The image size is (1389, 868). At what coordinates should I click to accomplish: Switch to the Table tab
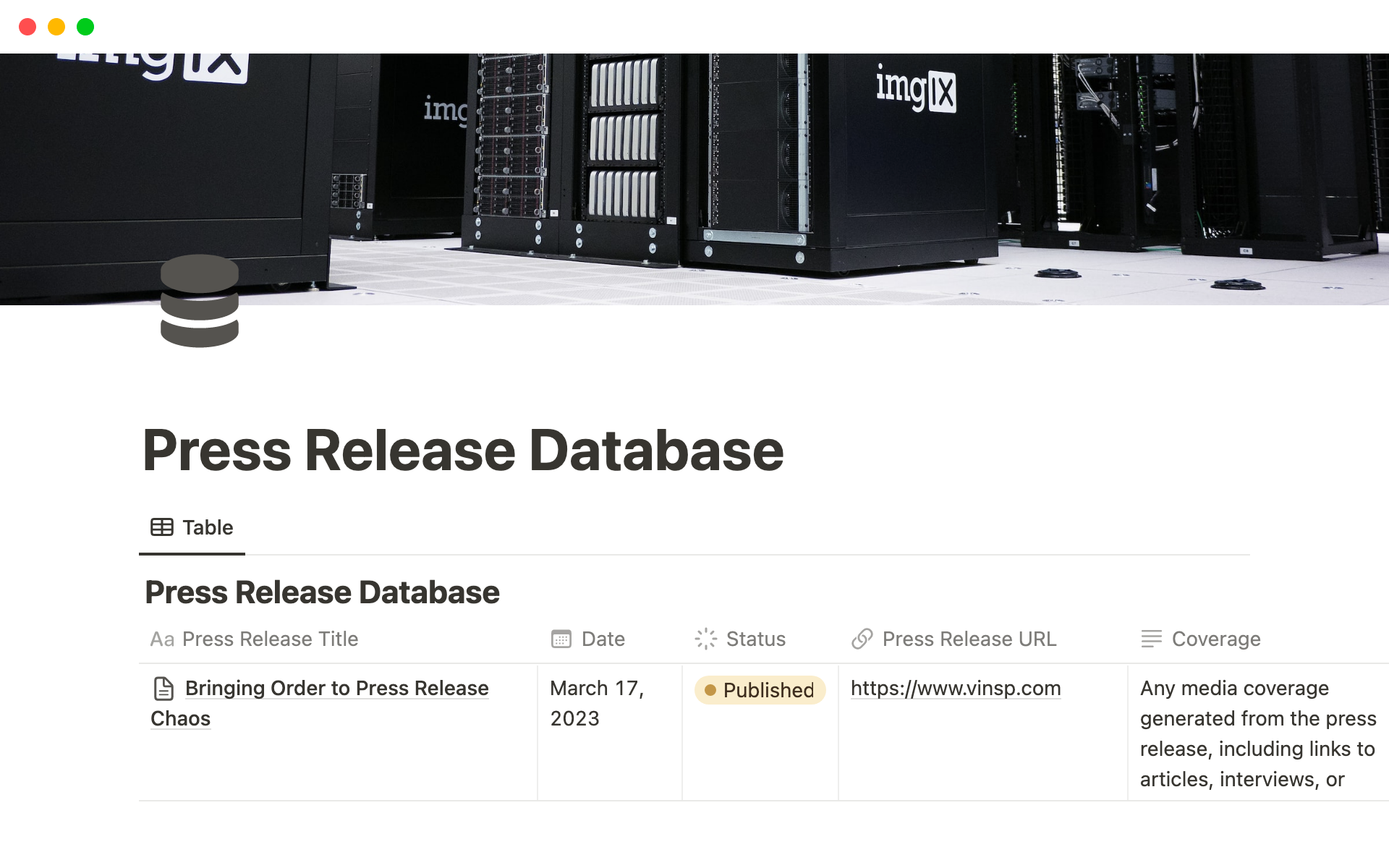pyautogui.click(x=207, y=527)
